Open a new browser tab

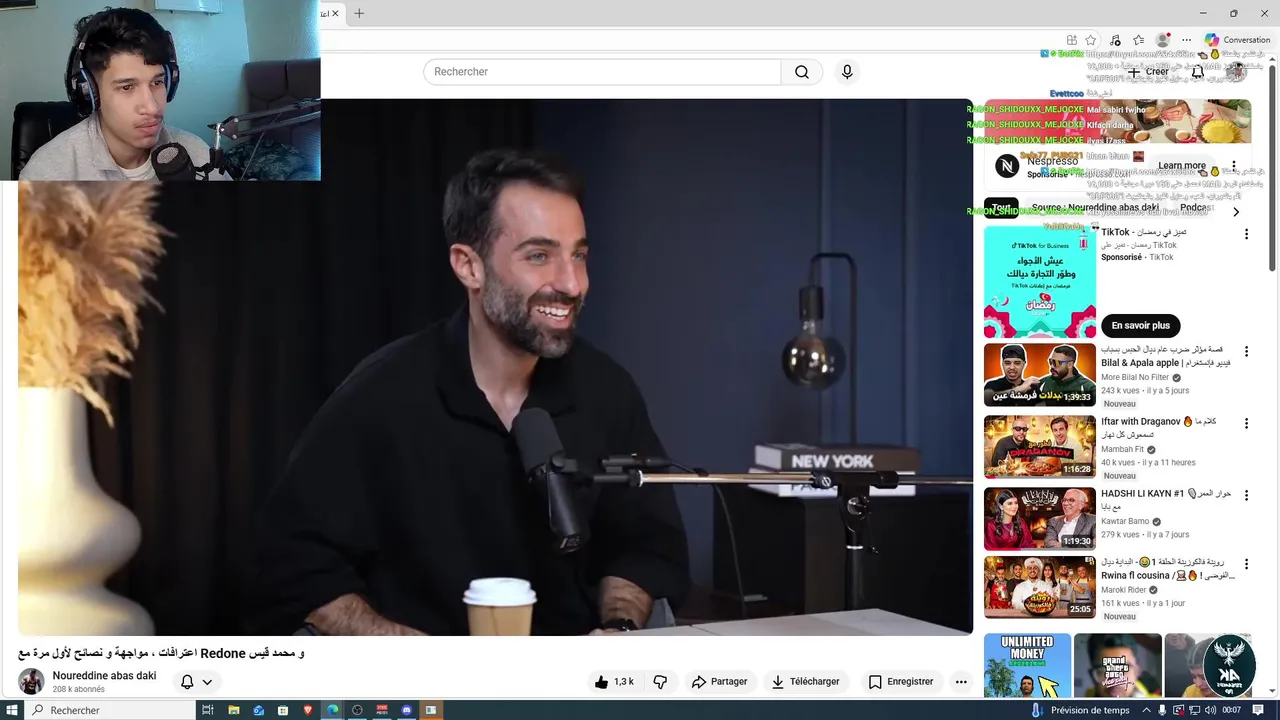pos(359,13)
